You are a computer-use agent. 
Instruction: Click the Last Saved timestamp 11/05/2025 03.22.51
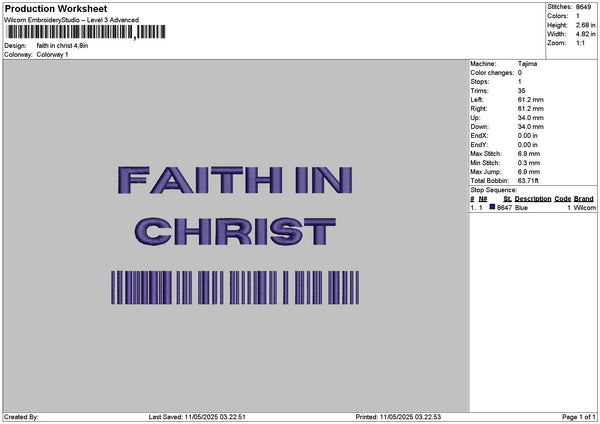(215, 417)
